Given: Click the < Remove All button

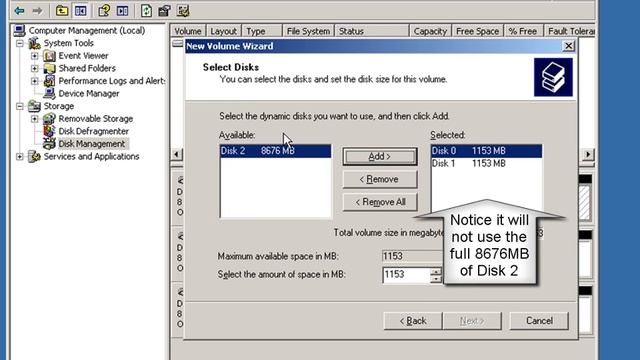Looking at the screenshot, I should [x=380, y=202].
